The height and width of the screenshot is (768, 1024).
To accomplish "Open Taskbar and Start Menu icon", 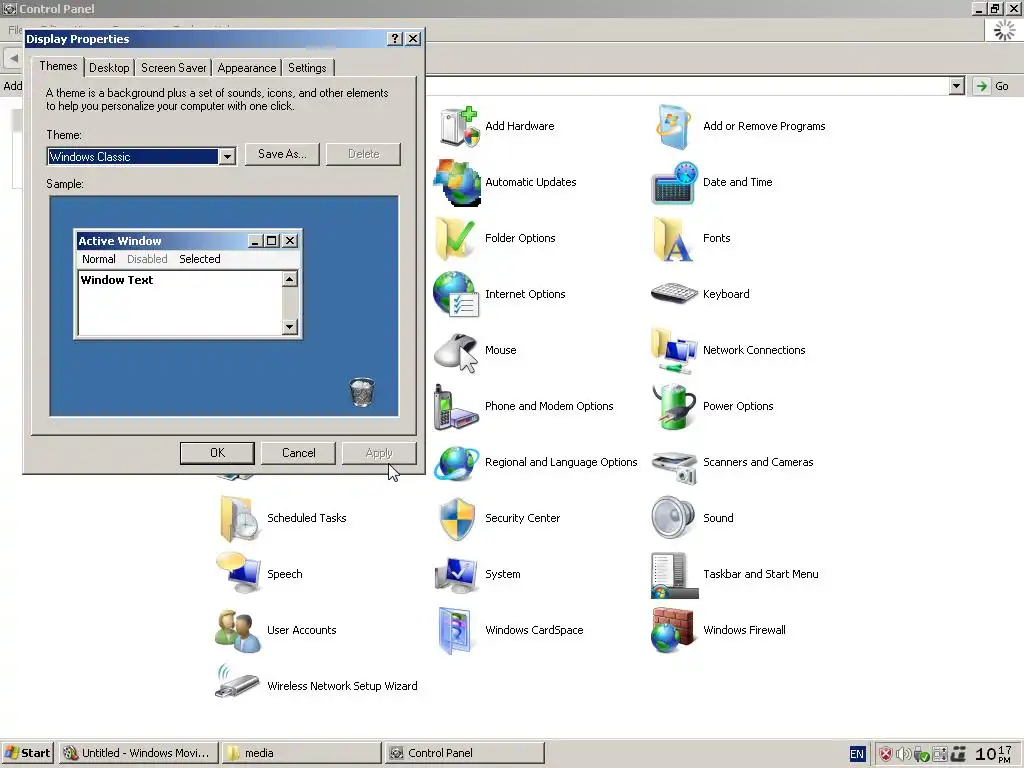I will click(674, 575).
